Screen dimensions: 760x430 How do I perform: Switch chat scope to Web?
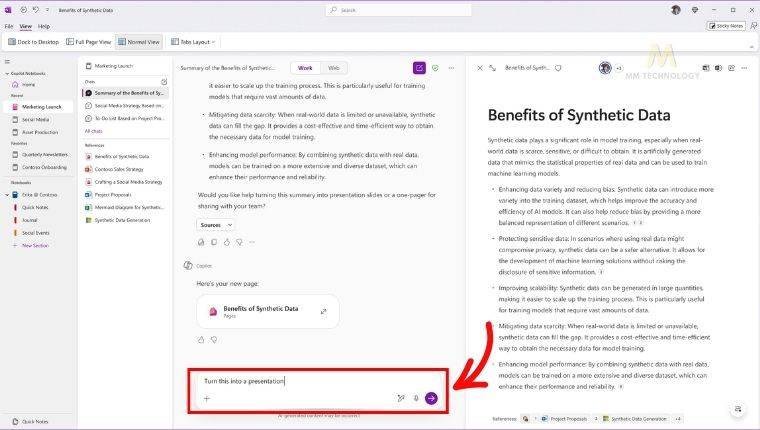pos(333,68)
